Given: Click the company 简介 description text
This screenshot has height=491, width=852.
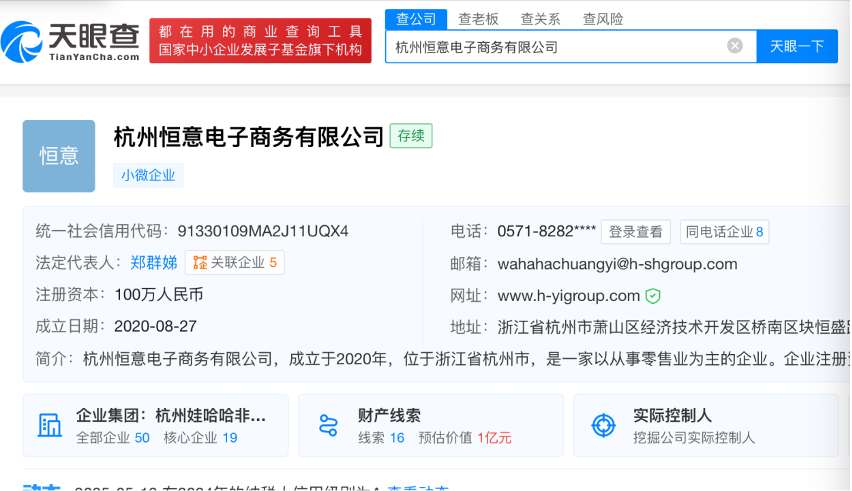Looking at the screenshot, I should coord(466,359).
